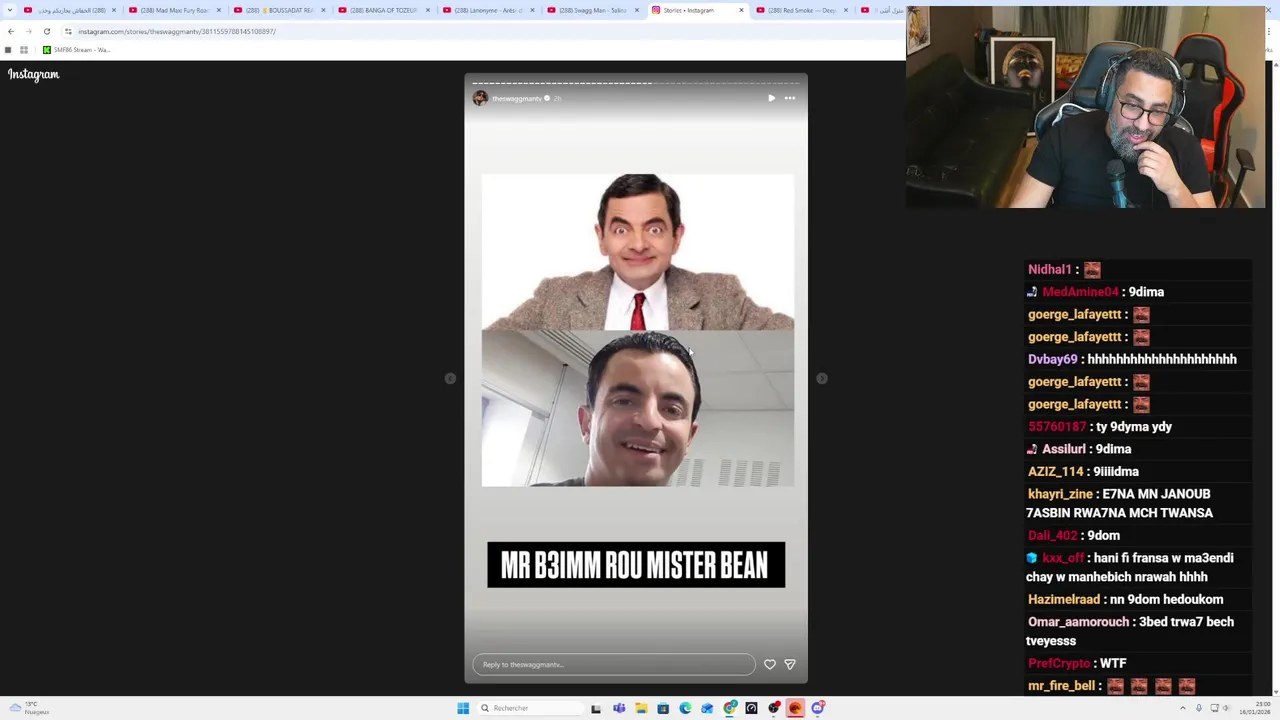The width and height of the screenshot is (1280, 720).
Task: Click the chat username PrefCrypto
Action: 1059,664
